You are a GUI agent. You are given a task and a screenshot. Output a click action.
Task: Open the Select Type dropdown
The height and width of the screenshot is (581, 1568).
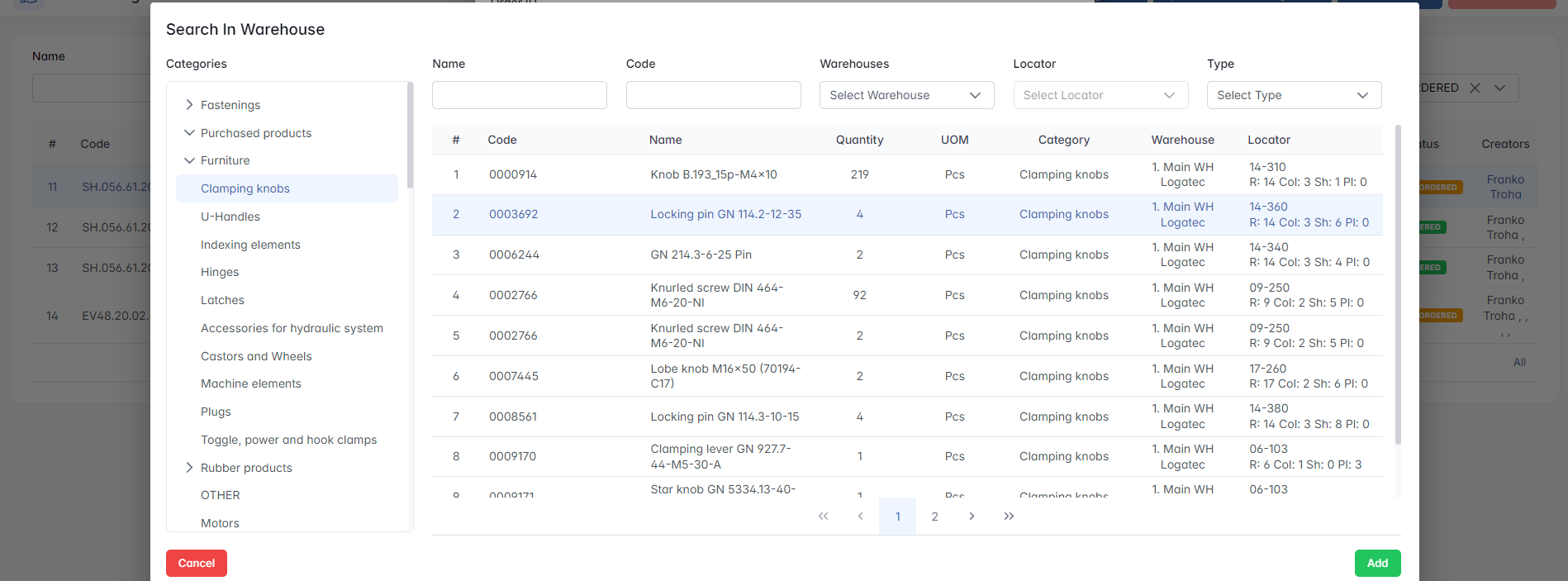tap(1293, 95)
